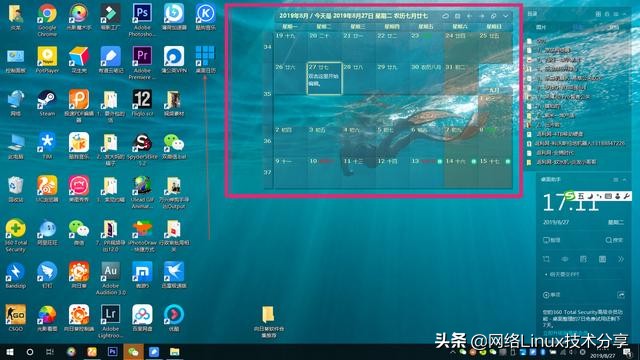Viewport: 640px width, 360px height.
Task: Open the Windows Start menu
Action: click(10, 351)
